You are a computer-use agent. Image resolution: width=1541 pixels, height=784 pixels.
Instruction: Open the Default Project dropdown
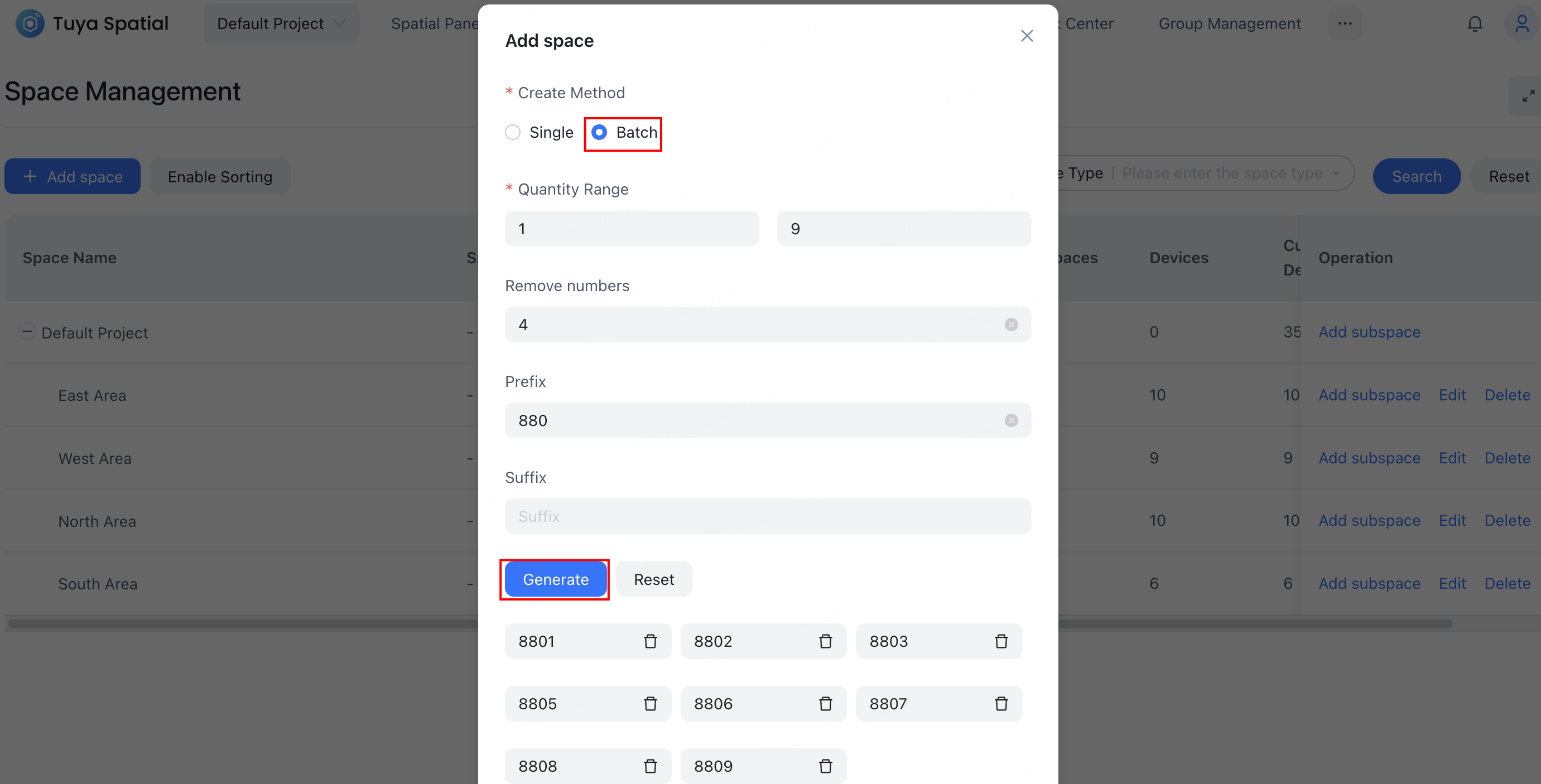(281, 24)
